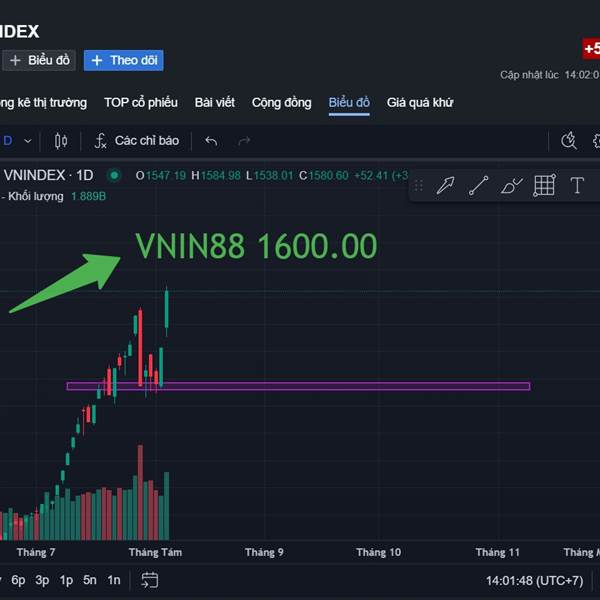The width and height of the screenshot is (600, 600).
Task: Open the thị trường statistics tab
Action: 43,103
